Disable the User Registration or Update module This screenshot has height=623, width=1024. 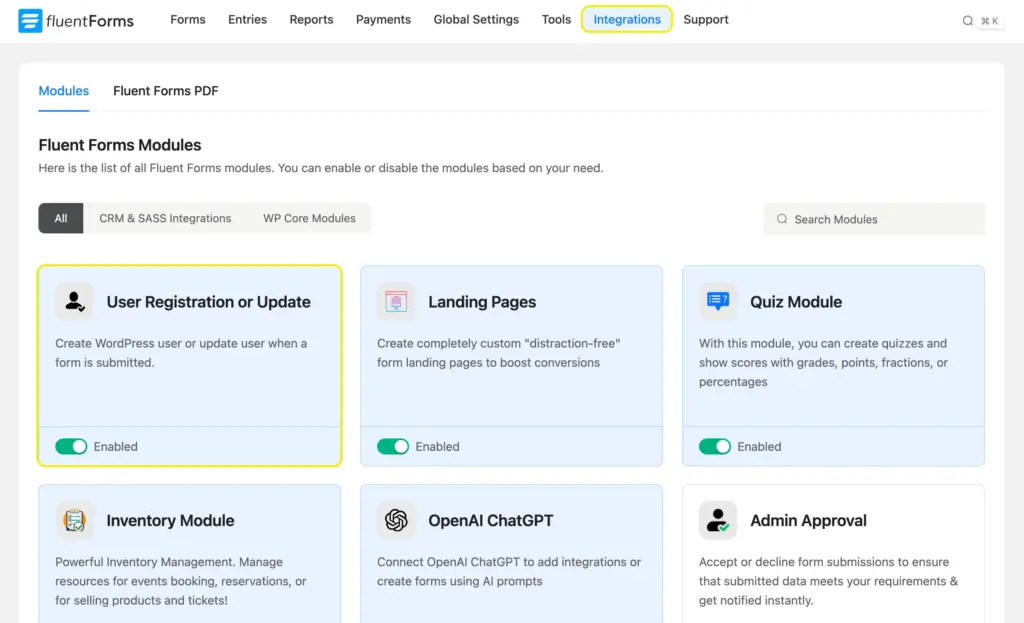71,446
